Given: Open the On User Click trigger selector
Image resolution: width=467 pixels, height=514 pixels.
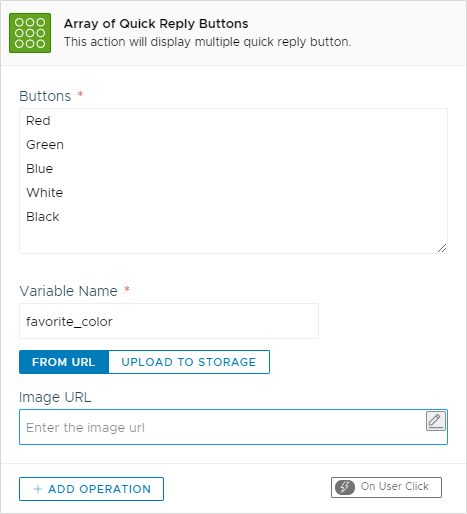Looking at the screenshot, I should point(386,487).
